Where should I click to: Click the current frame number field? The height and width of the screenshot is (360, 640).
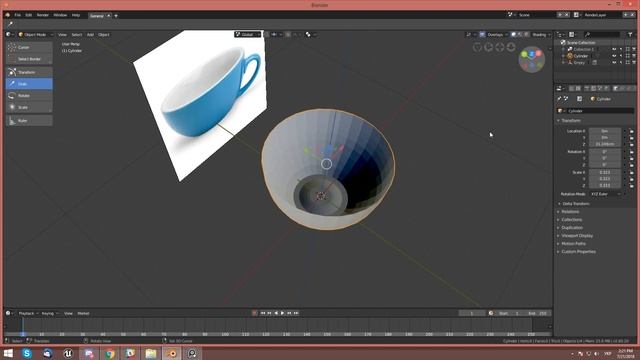pyautogui.click(x=472, y=313)
